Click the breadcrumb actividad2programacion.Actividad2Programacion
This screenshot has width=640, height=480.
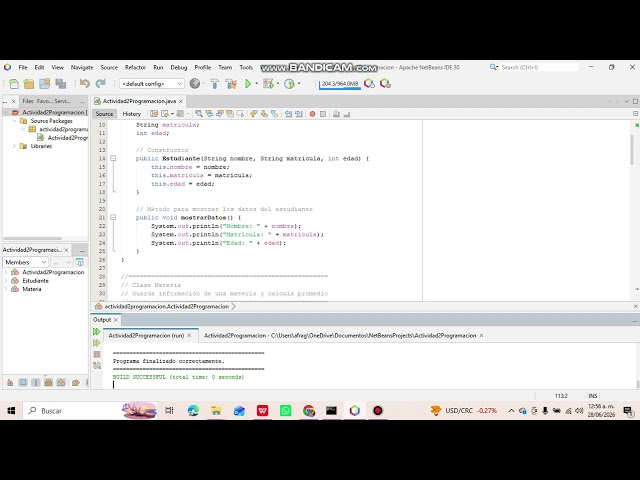coord(167,307)
